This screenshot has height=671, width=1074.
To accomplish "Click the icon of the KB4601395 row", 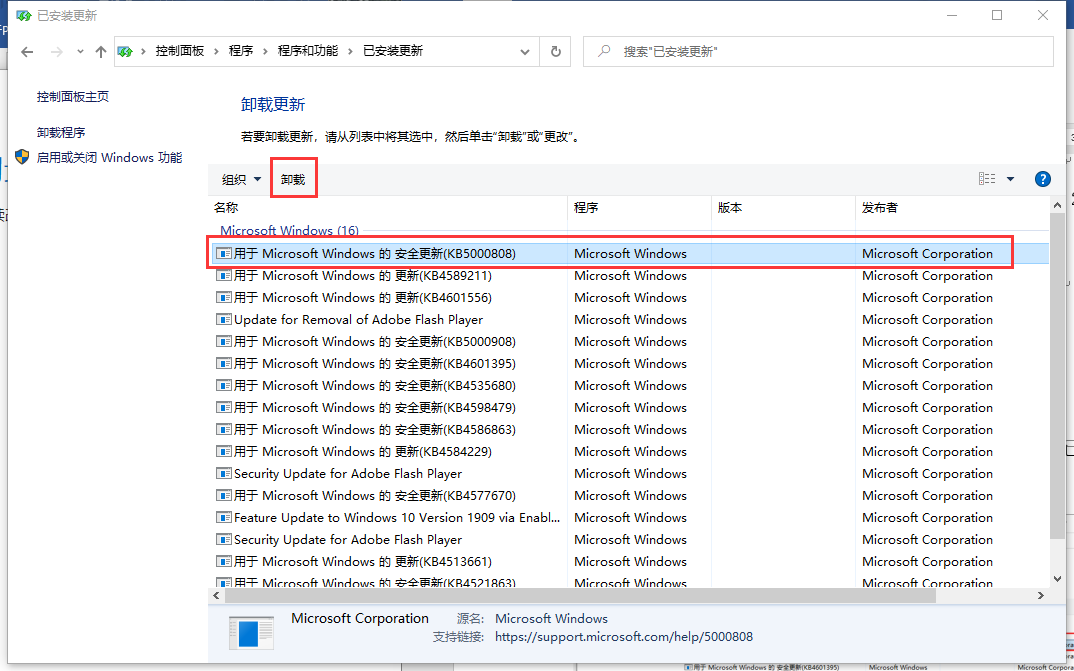I will pos(223,363).
